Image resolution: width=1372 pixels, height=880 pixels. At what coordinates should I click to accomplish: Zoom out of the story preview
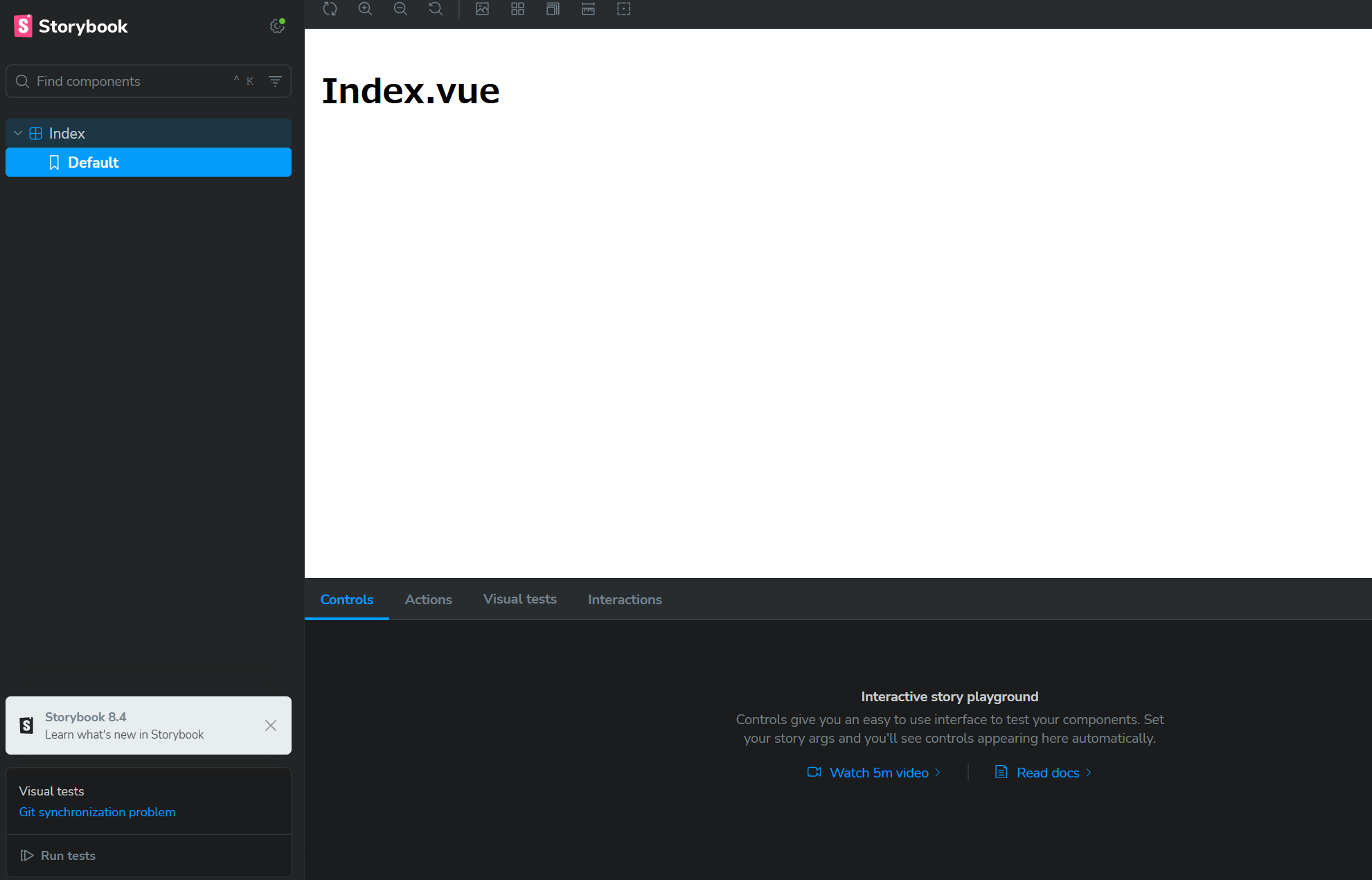coord(400,9)
